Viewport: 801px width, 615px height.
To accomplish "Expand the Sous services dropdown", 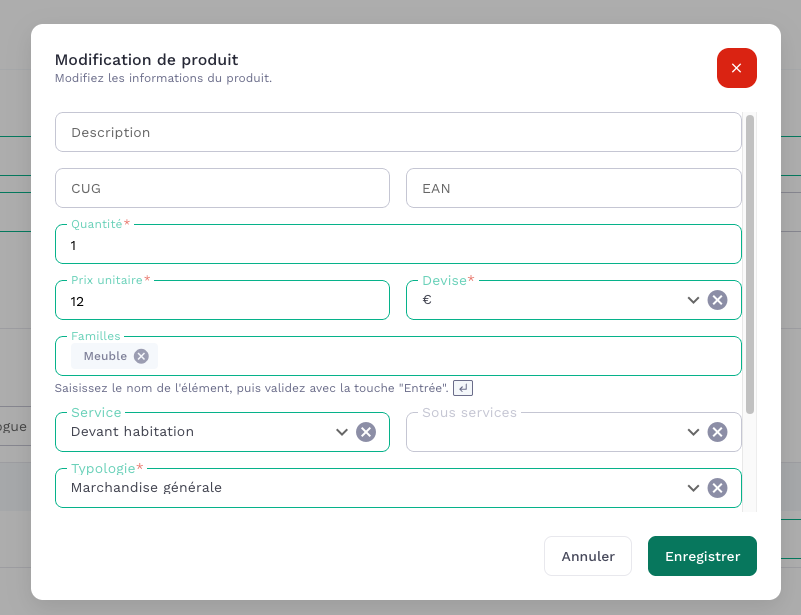I will click(x=693, y=432).
